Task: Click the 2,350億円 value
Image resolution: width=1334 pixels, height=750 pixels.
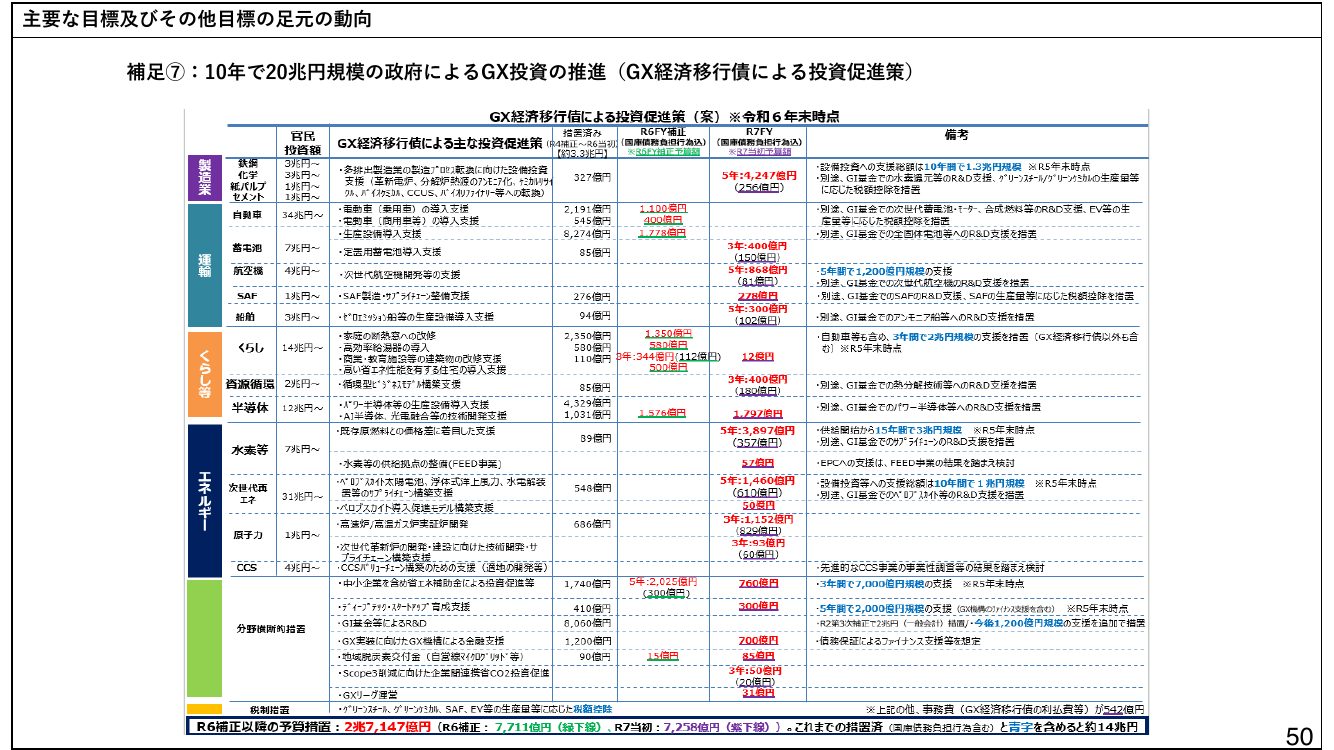Action: coord(587,336)
